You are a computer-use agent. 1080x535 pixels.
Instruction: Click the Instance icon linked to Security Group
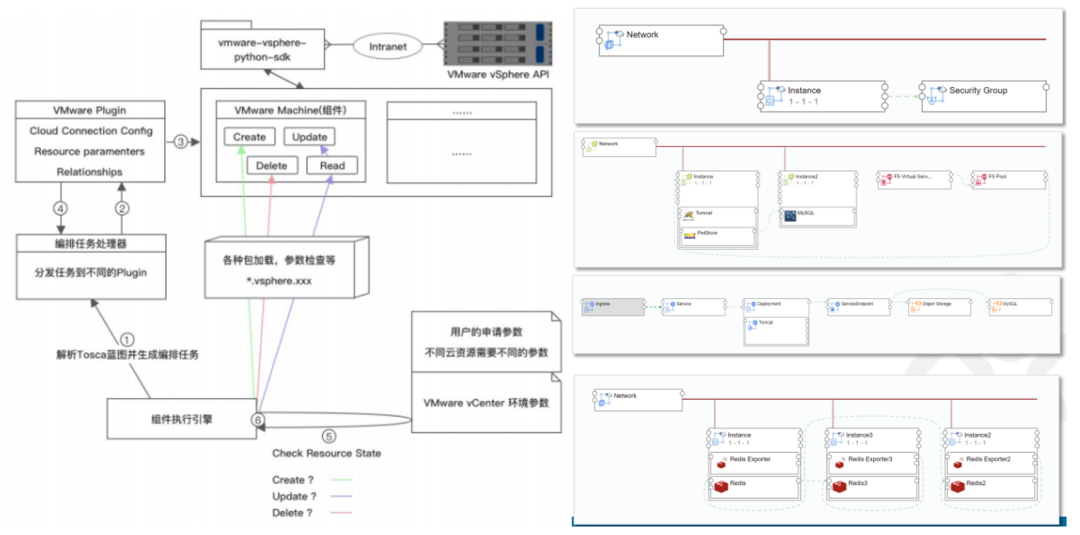point(774,94)
